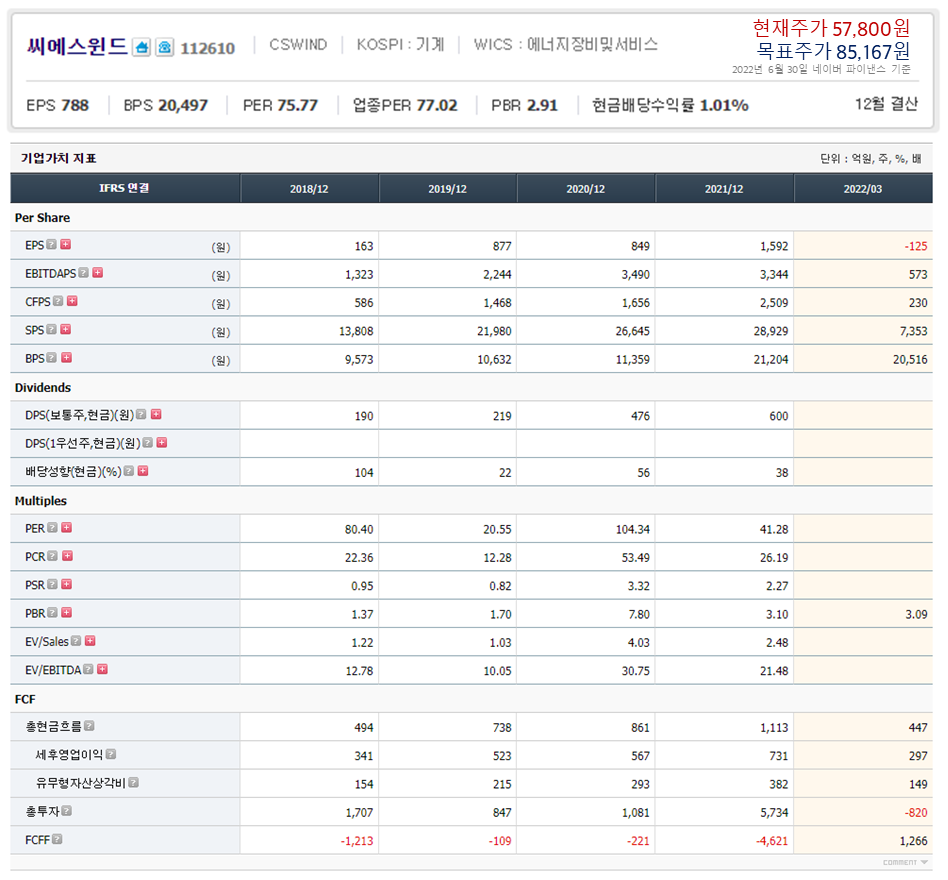Expand PCR row with red plus
Viewport: 948px width, 880px height.
[68, 555]
